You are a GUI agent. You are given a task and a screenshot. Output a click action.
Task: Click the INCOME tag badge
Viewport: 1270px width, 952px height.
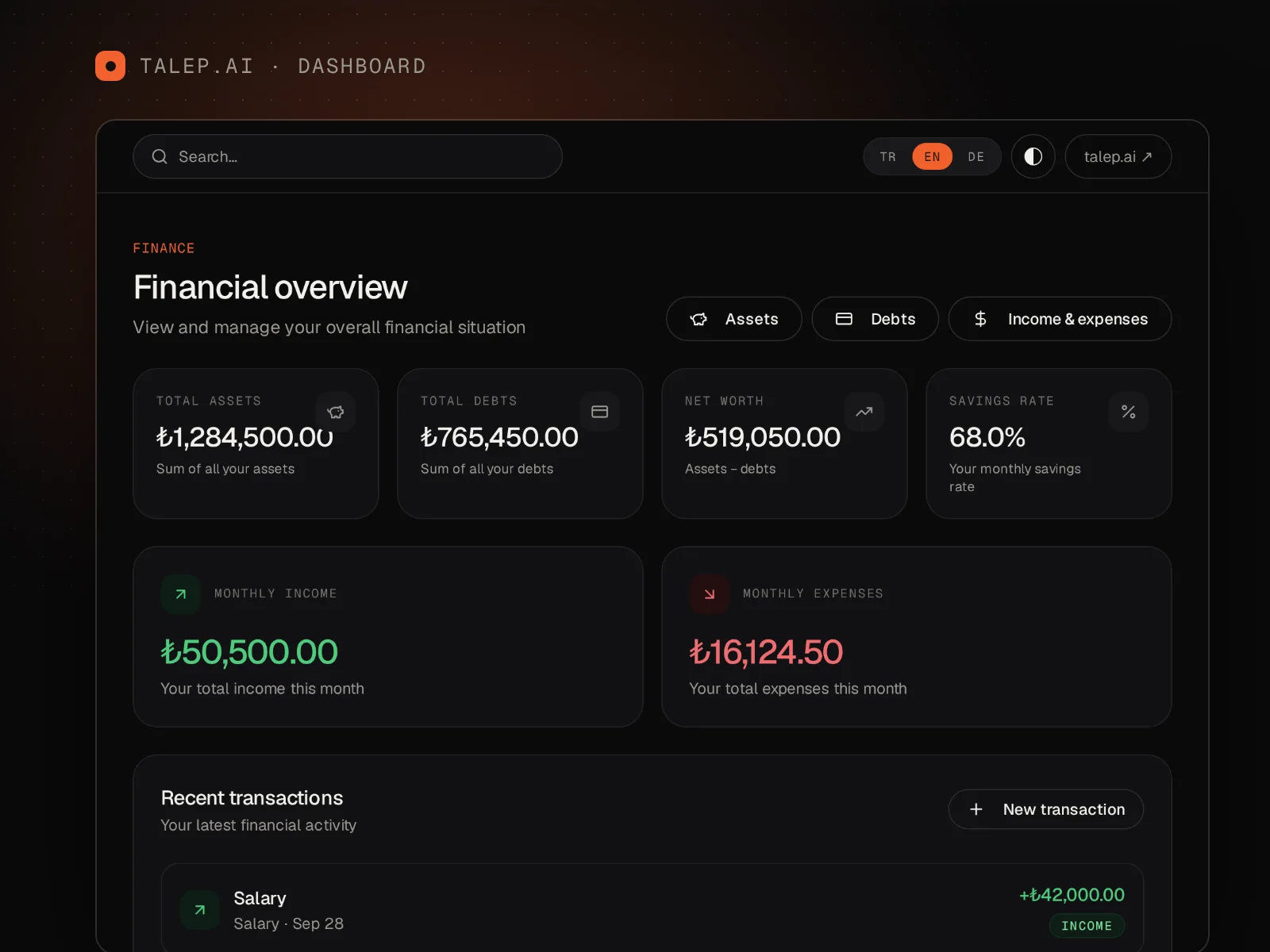(1087, 926)
